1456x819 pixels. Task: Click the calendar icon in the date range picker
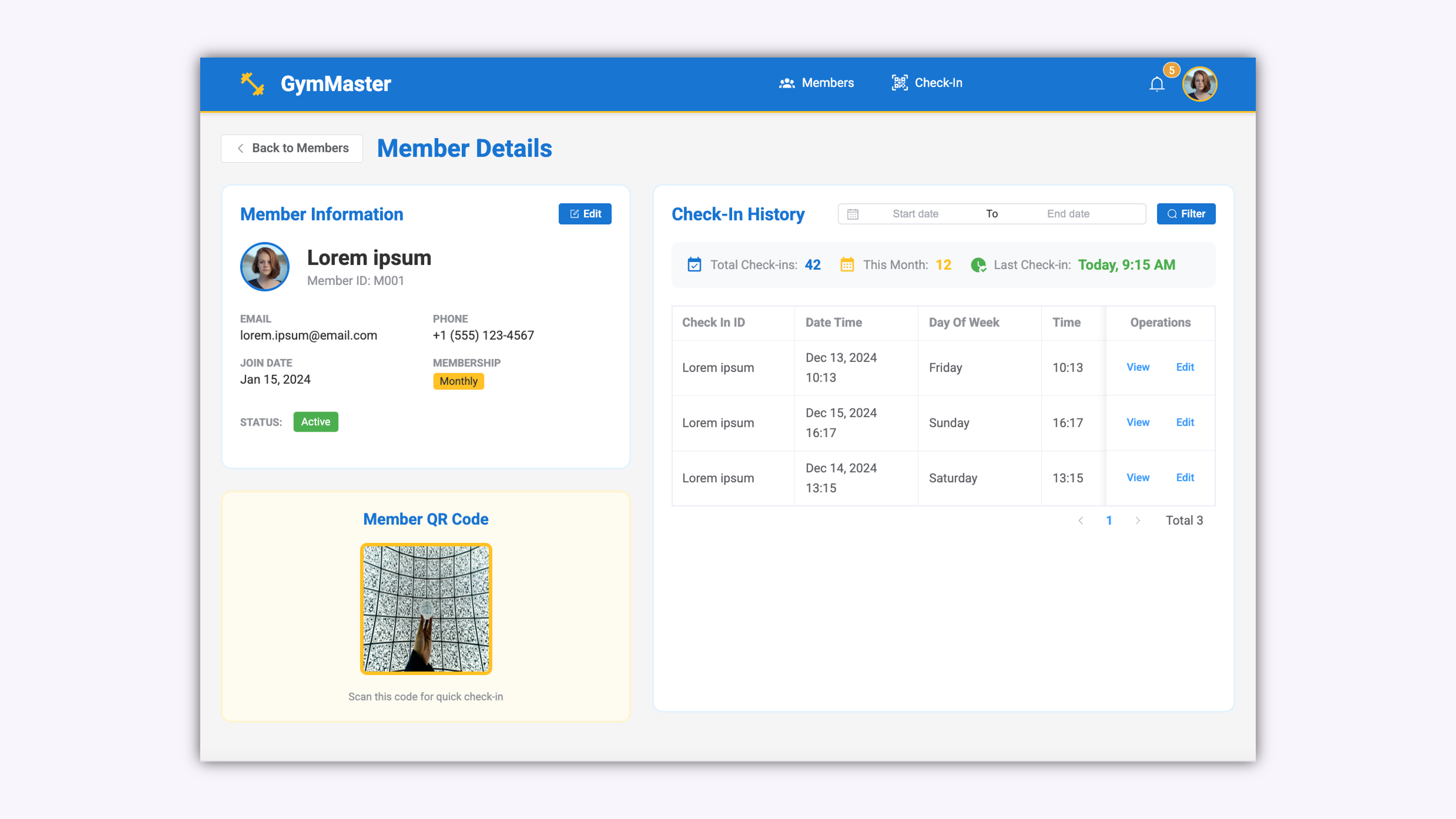(x=853, y=214)
